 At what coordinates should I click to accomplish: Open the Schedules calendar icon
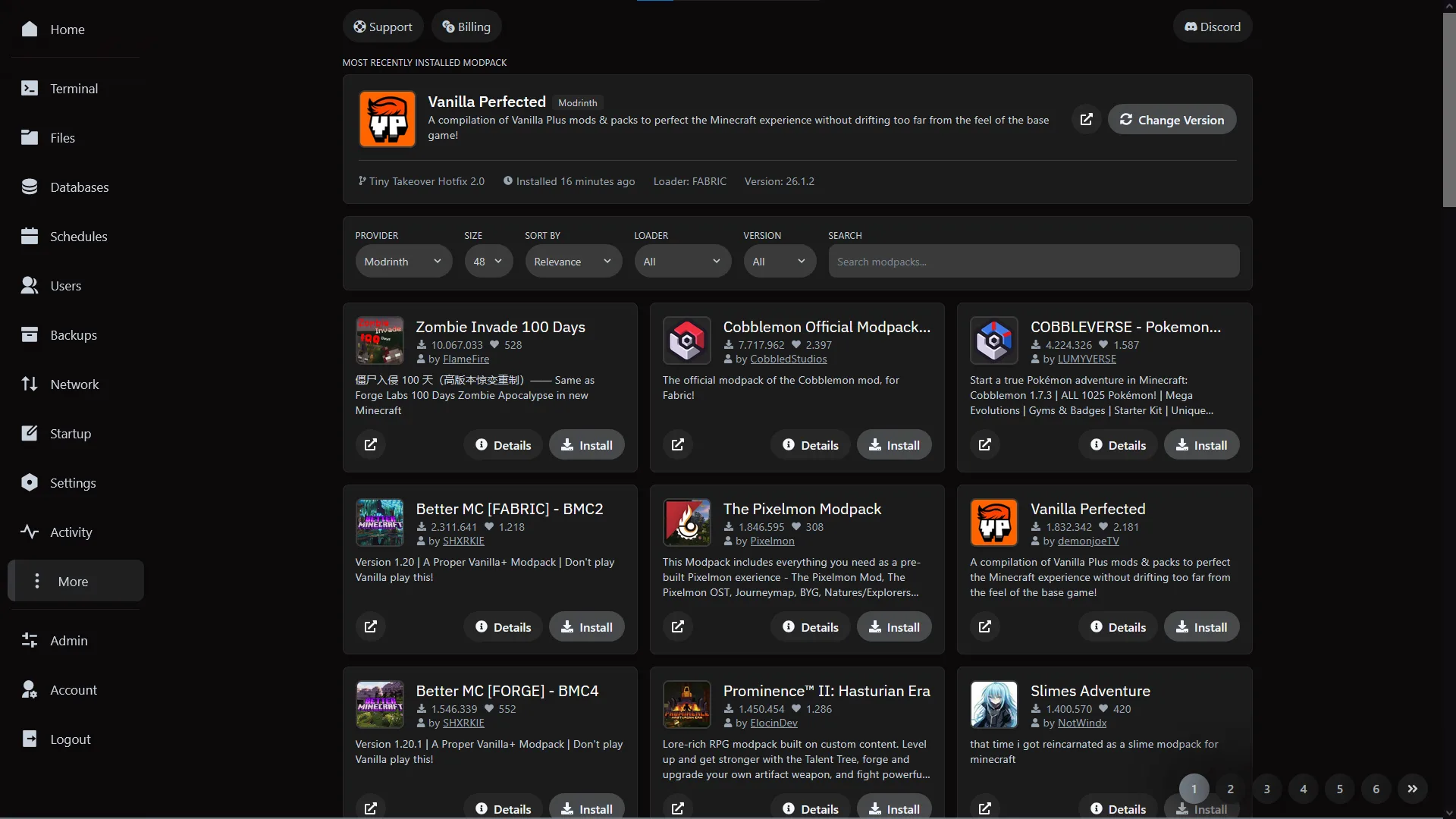click(x=30, y=236)
